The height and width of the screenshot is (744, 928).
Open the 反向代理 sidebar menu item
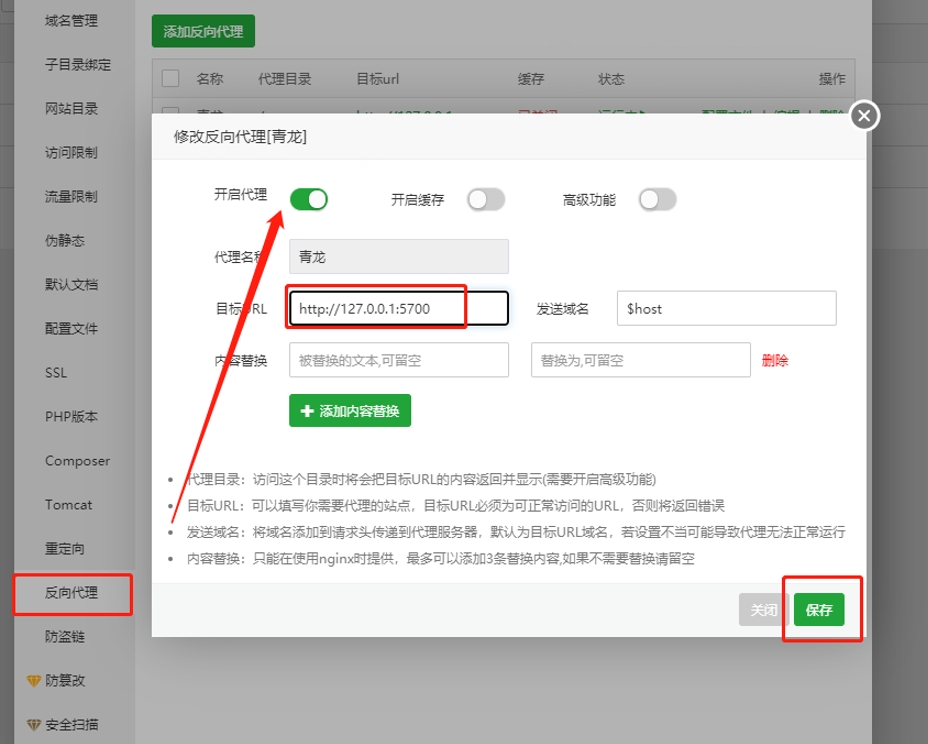tap(71, 593)
